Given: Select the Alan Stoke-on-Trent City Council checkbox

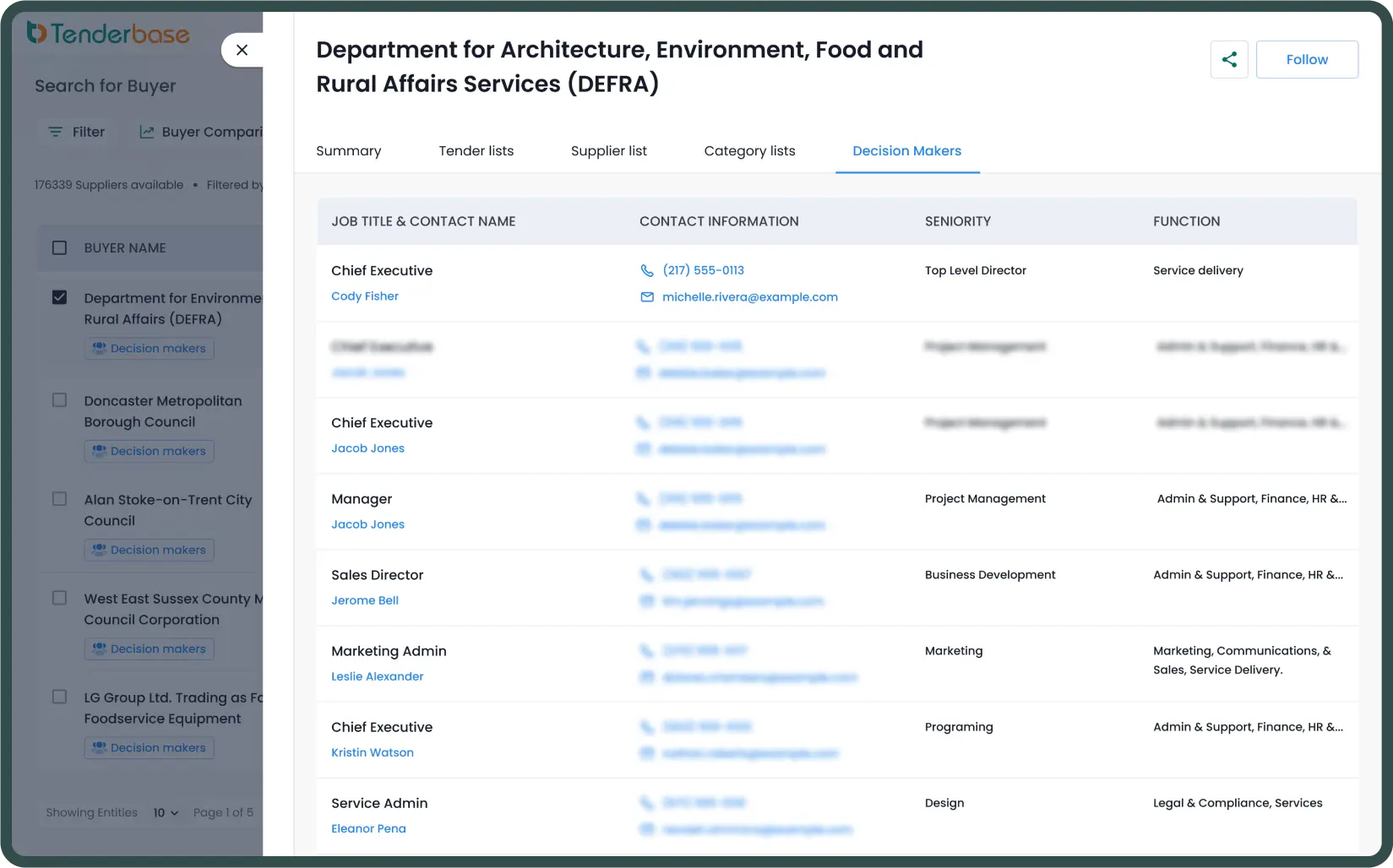Looking at the screenshot, I should click(59, 499).
